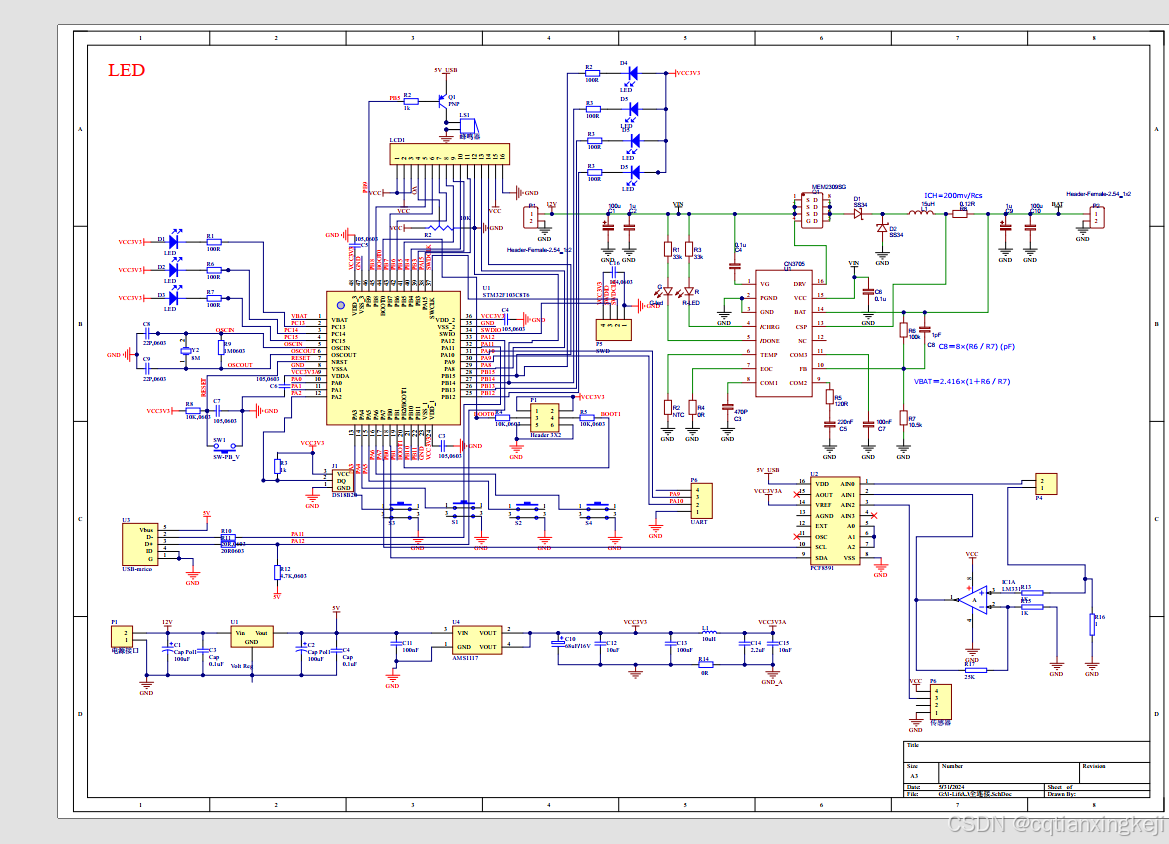Click the File name field in title block

click(974, 794)
